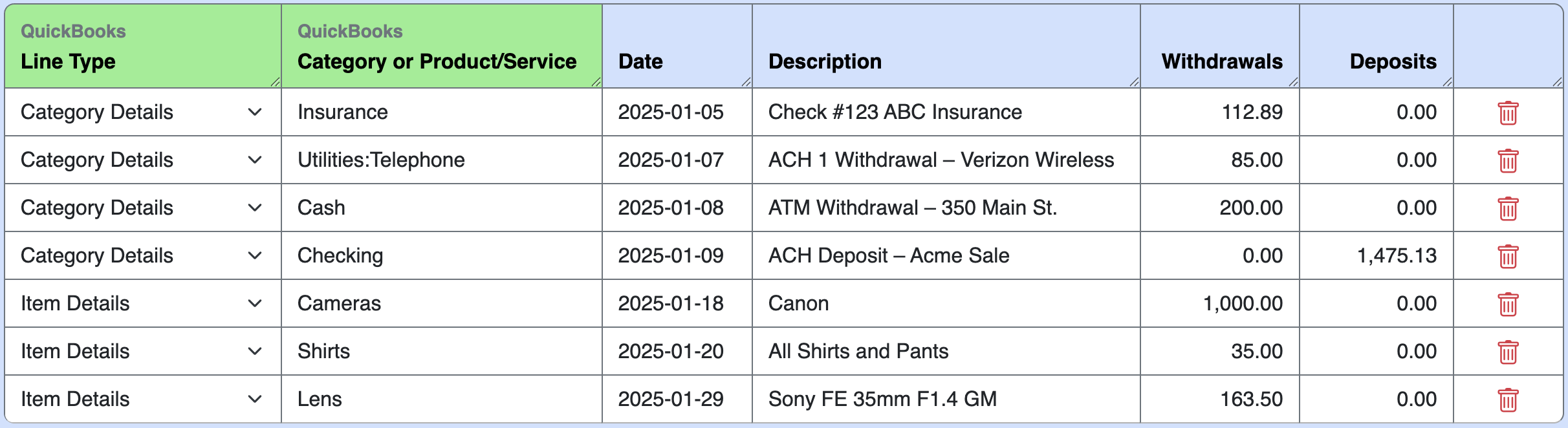Delete the Check #123 ABC Insurance row
This screenshot has height=428, width=1568.
[x=1508, y=113]
